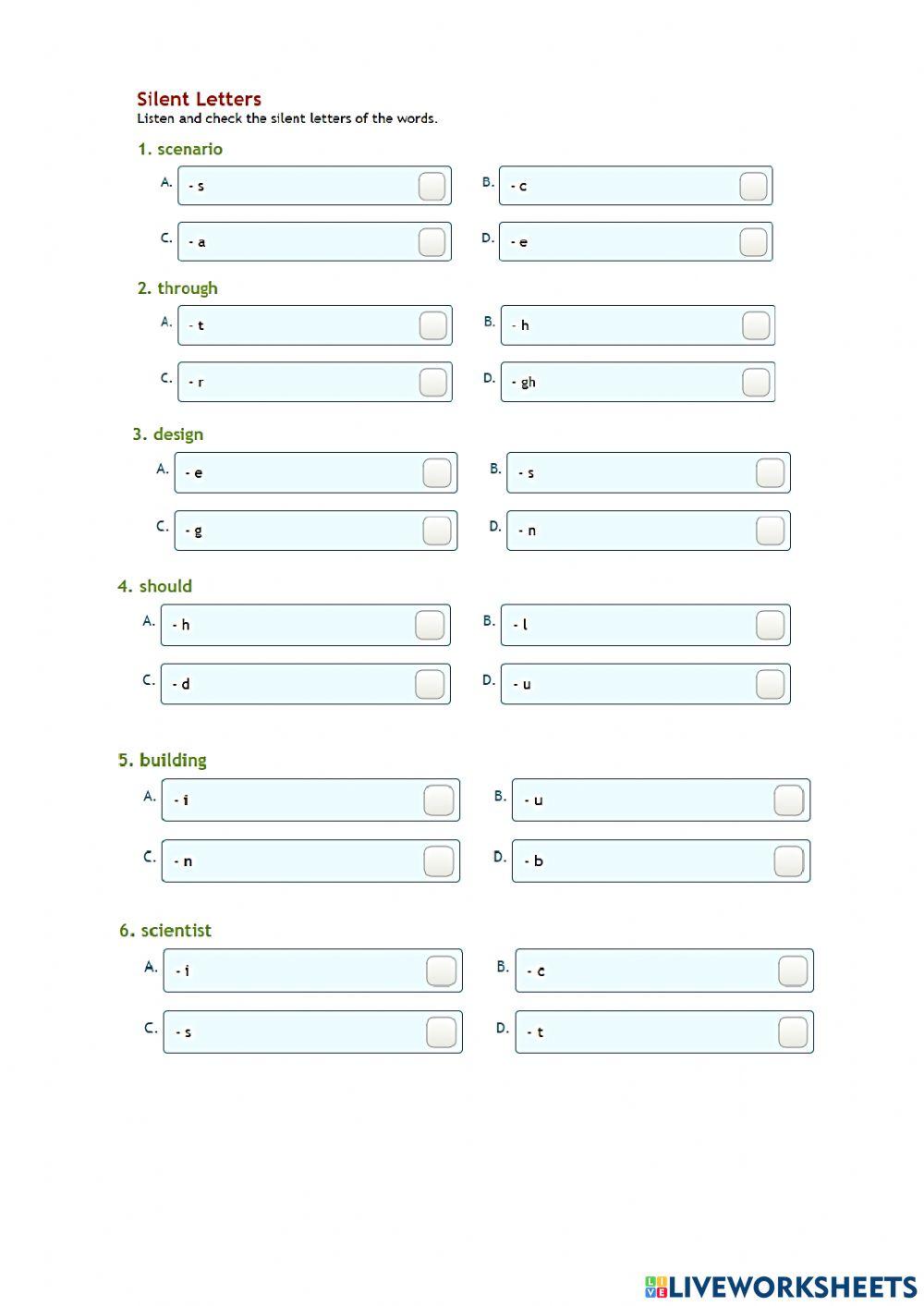Mark checkbox 'c' for scientist
The width and height of the screenshot is (924, 1306).
click(793, 970)
